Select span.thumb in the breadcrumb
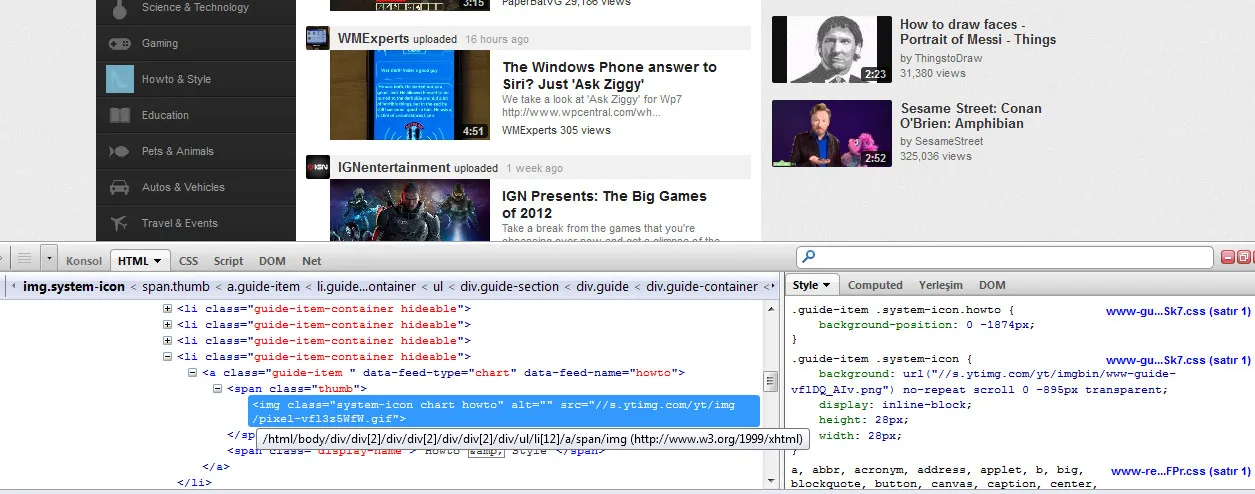1255x494 pixels. click(x=176, y=286)
